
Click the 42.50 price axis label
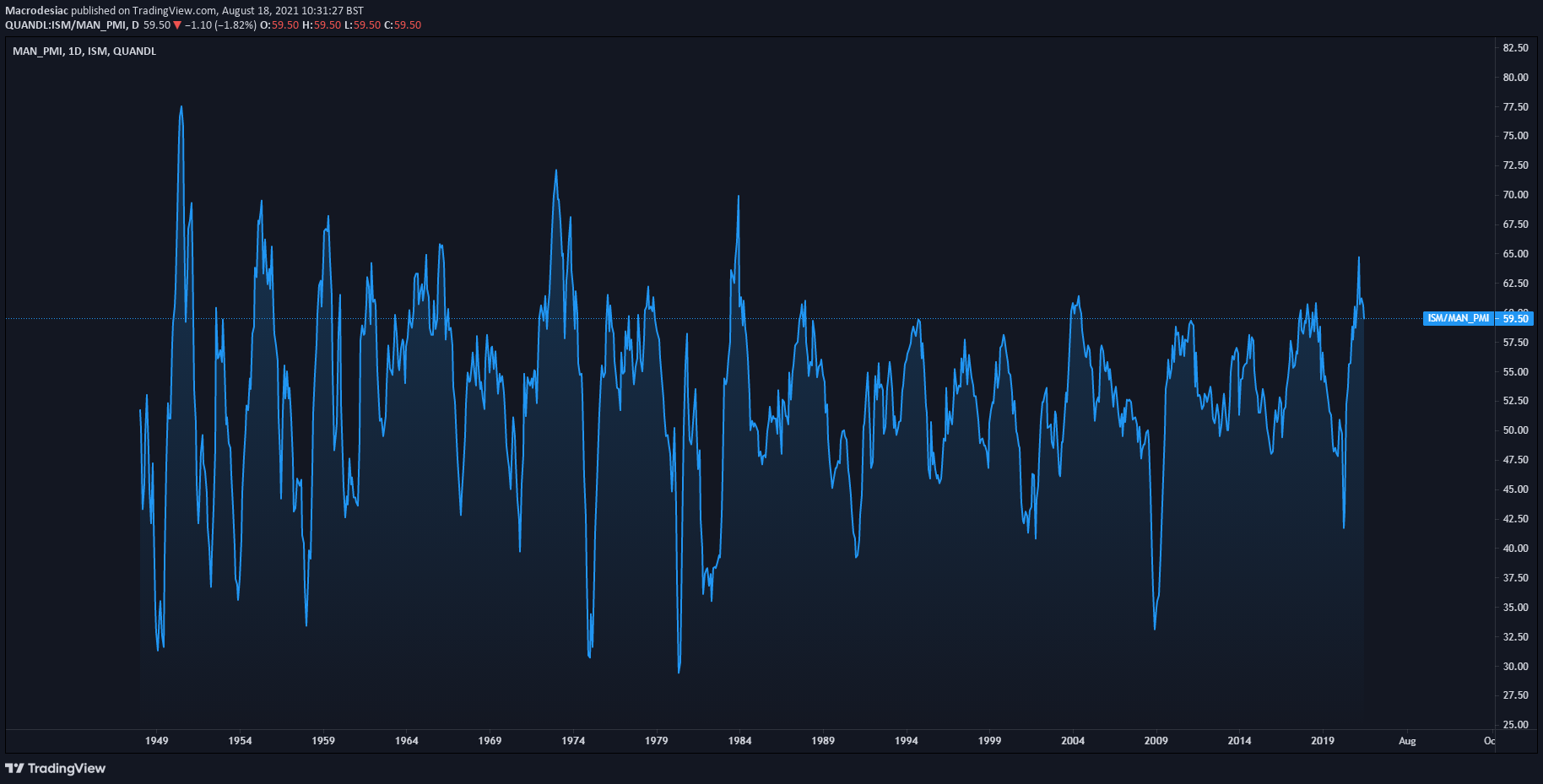pyautogui.click(x=1515, y=519)
